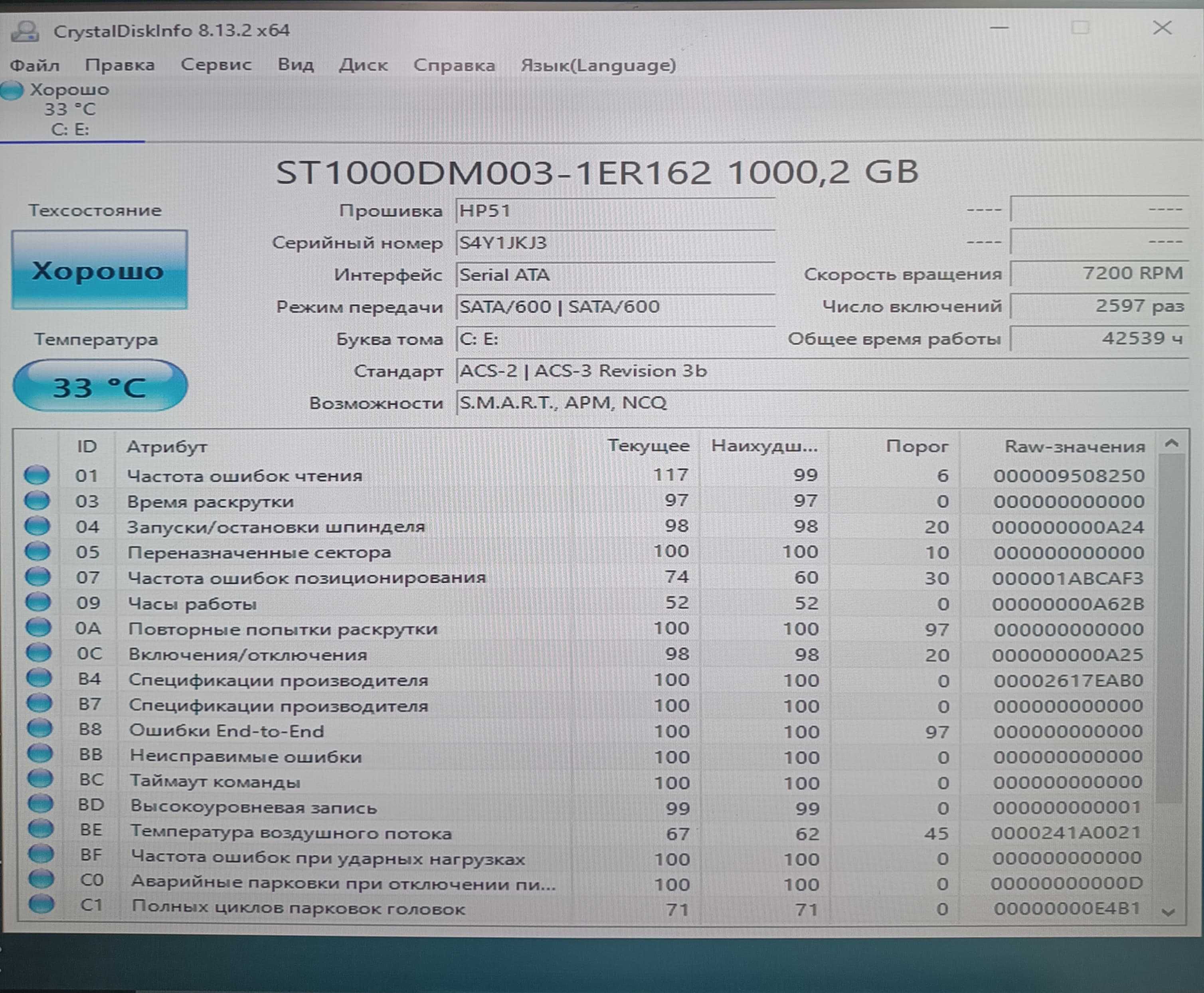
Task: Click raw value 000009508250
Action: point(1069,476)
